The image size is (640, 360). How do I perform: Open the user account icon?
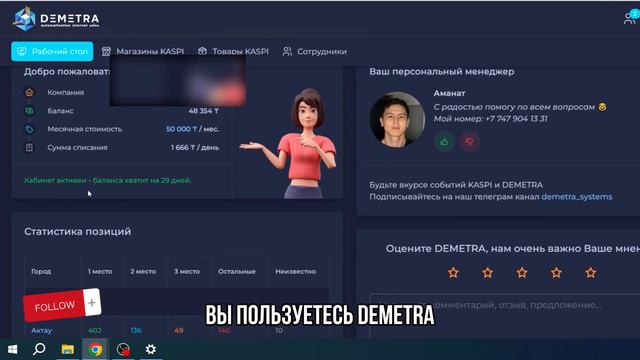point(631,18)
